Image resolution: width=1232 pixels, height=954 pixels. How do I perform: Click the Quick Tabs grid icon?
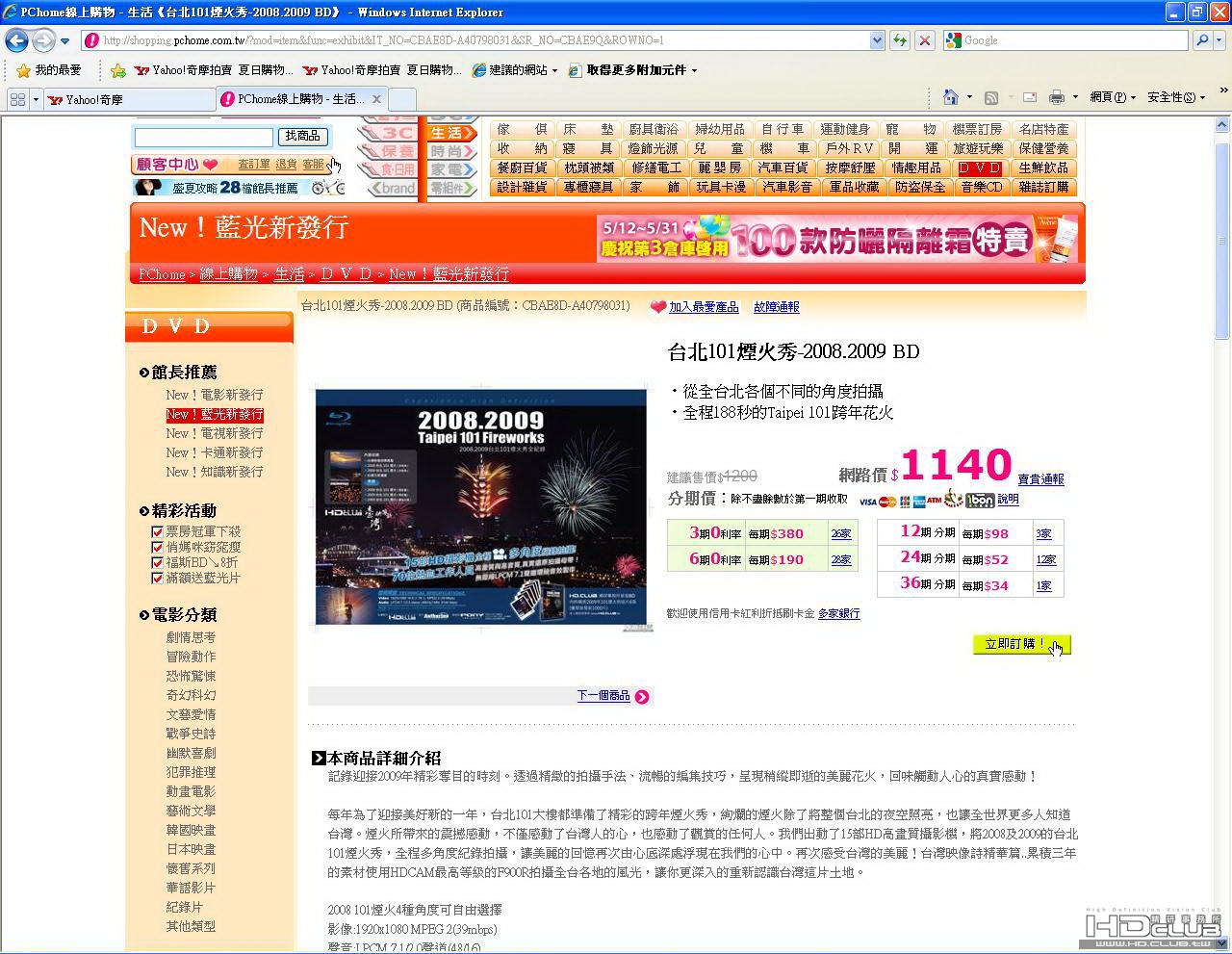tap(17, 99)
